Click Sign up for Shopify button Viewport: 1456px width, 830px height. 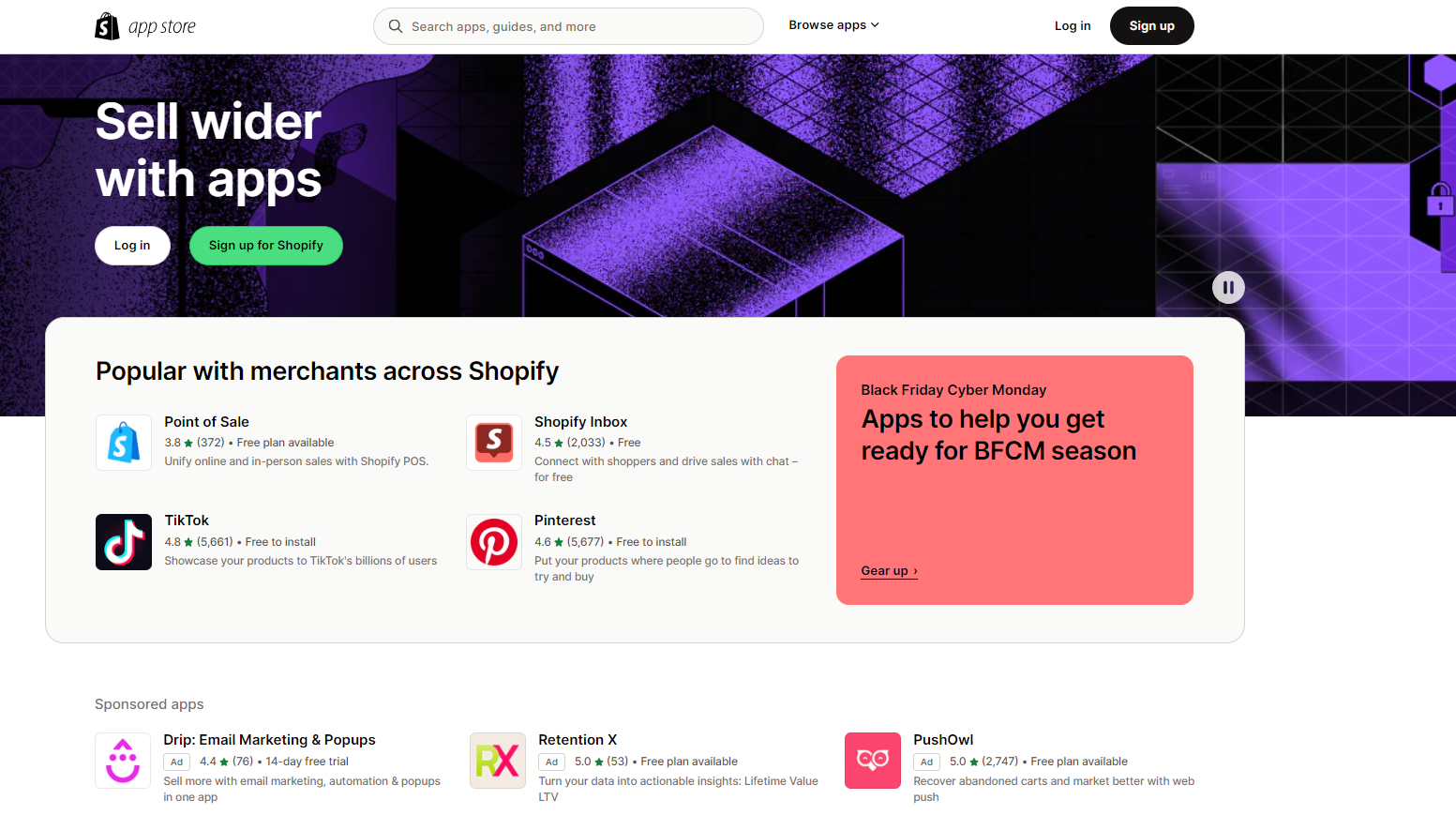266,246
